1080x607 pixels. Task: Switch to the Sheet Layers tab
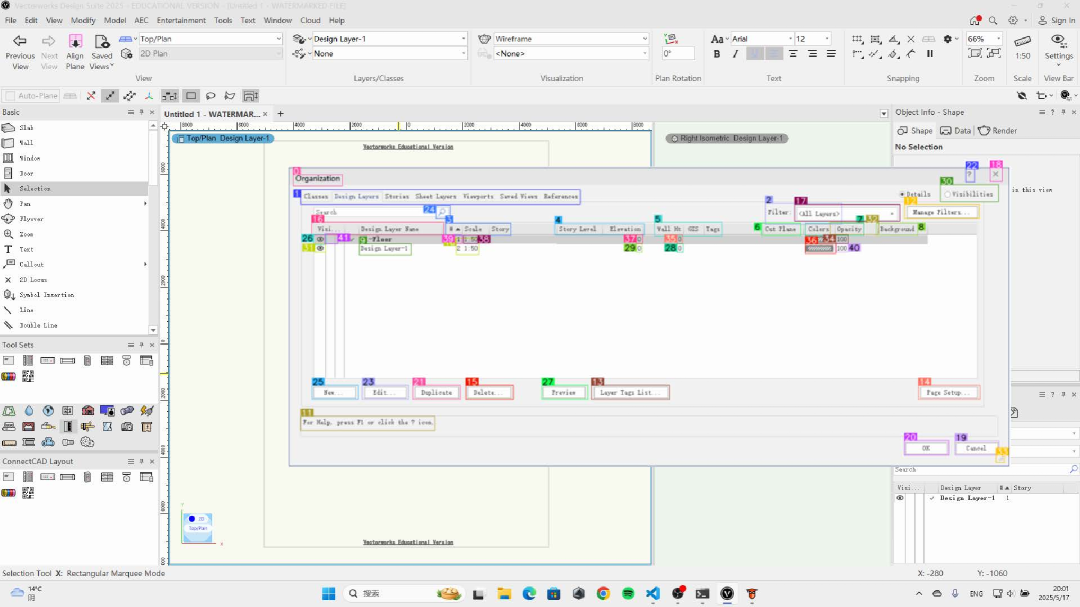tap(435, 197)
